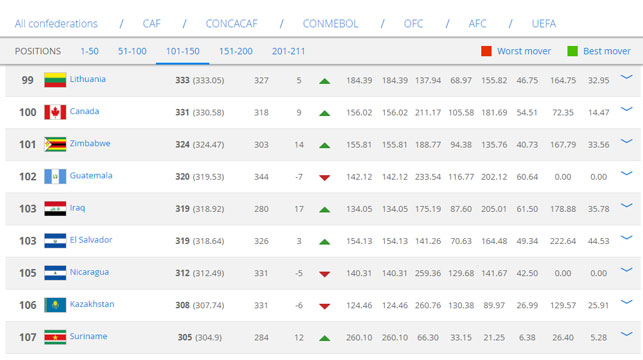
Task: Click the green up arrow in El Salvador row
Action: coord(324,242)
